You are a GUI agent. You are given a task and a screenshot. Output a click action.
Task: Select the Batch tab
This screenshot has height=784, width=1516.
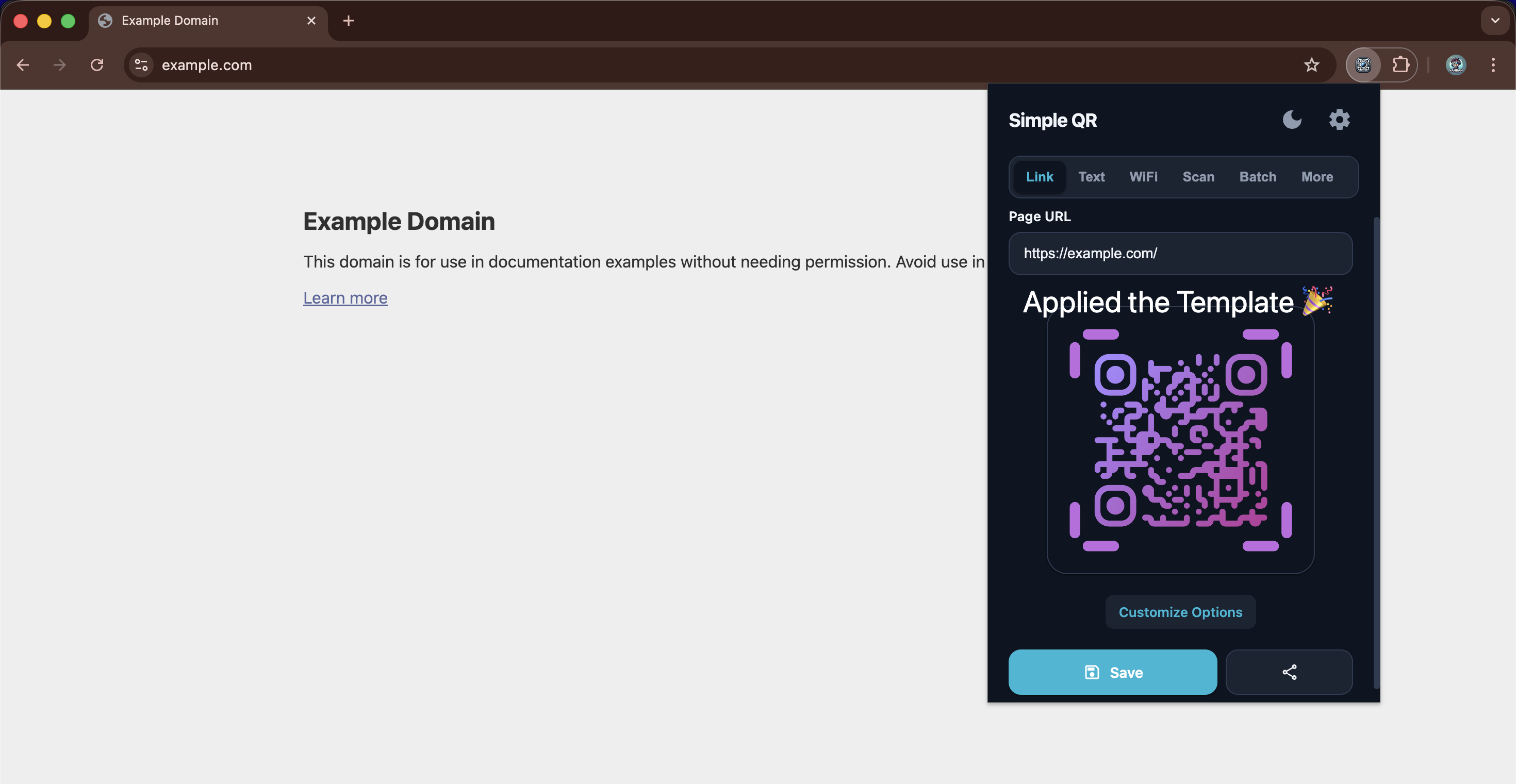1258,177
